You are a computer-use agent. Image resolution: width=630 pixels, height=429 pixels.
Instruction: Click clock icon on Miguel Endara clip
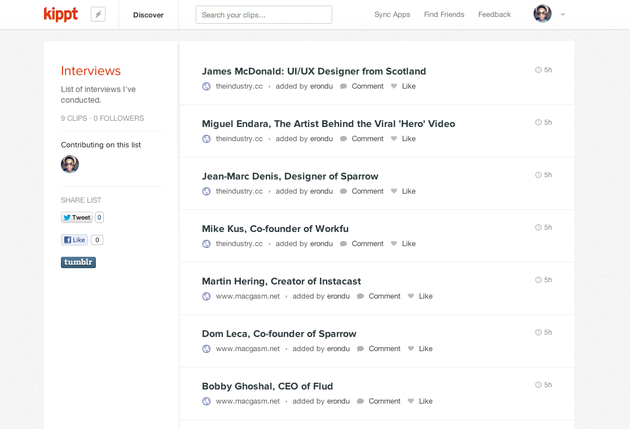(538, 123)
